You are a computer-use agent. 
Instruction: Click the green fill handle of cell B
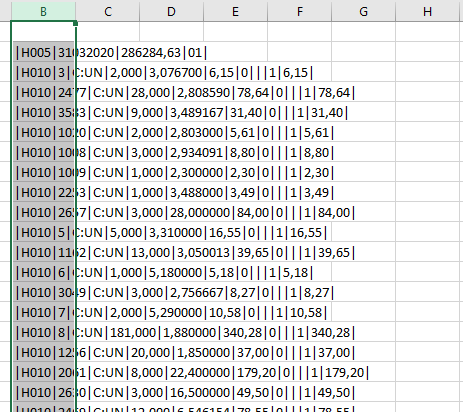(x=76, y=23)
